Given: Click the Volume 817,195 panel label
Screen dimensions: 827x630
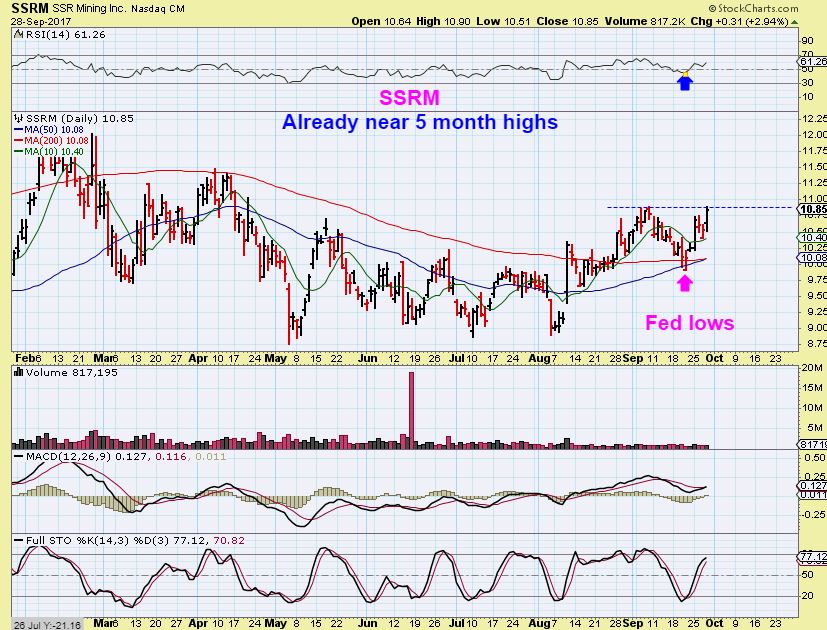Looking at the screenshot, I should [x=71, y=373].
